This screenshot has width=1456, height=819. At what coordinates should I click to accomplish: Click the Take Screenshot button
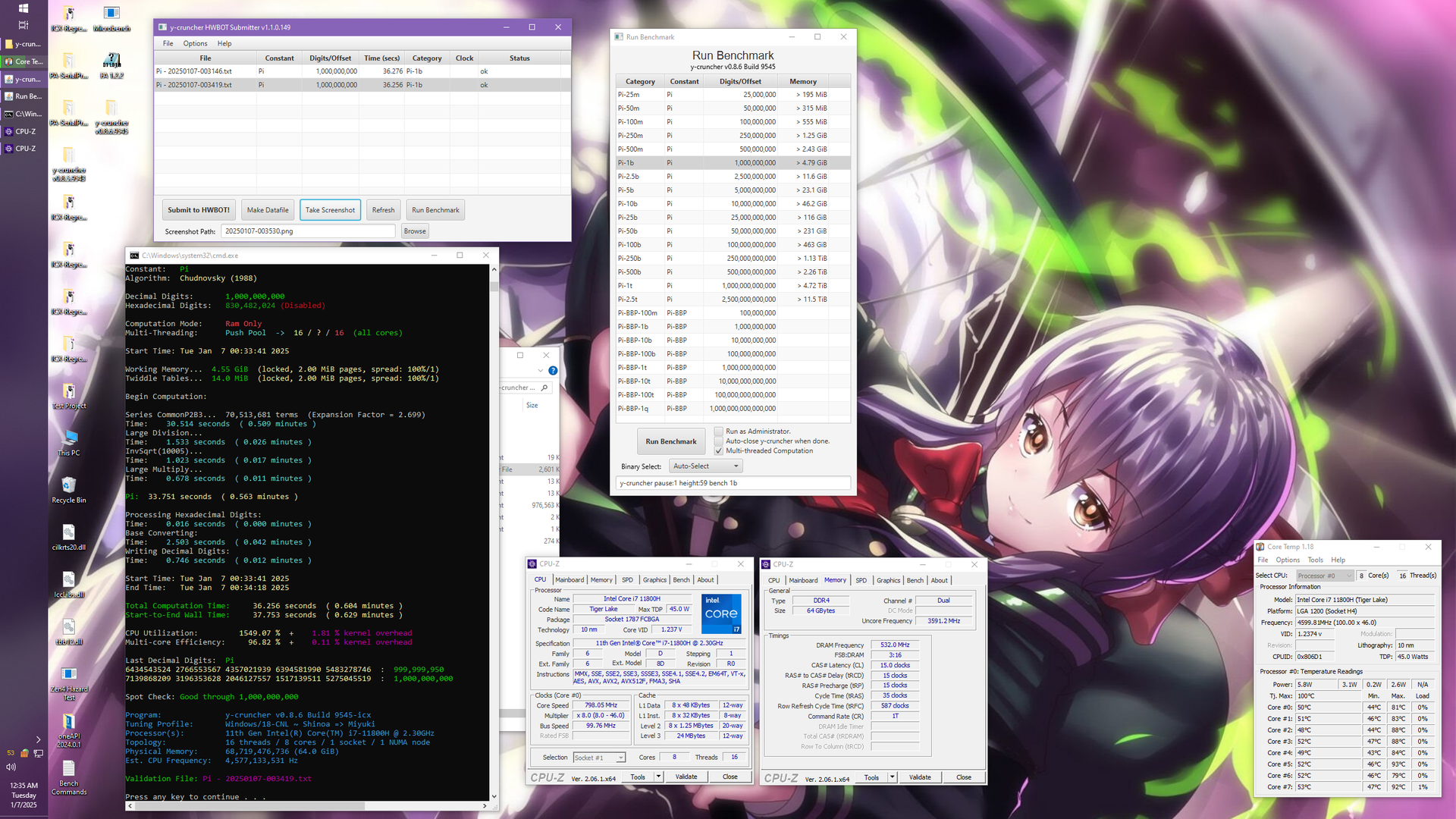(x=330, y=210)
